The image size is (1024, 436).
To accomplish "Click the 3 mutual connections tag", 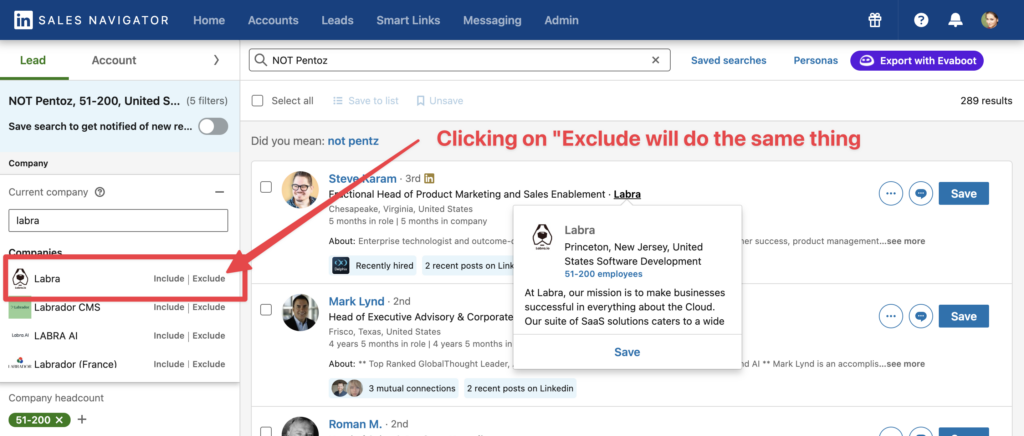I will point(393,388).
